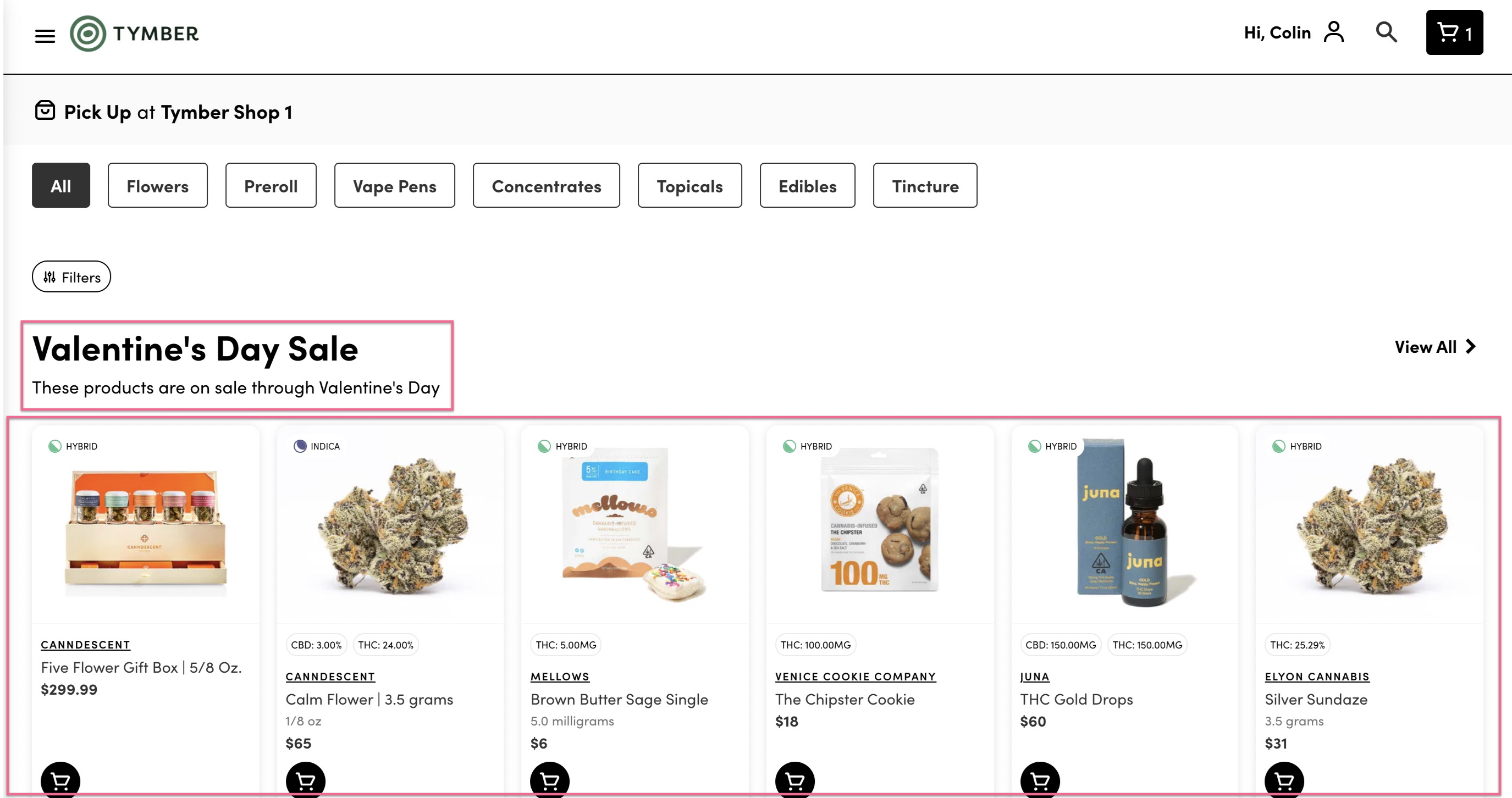
Task: Click THC Gold Drops title
Action: click(x=1076, y=699)
